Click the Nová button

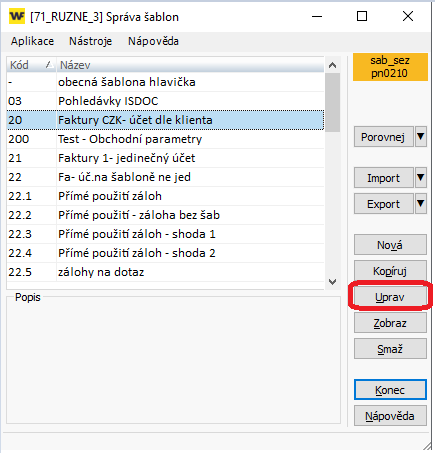(x=390, y=245)
